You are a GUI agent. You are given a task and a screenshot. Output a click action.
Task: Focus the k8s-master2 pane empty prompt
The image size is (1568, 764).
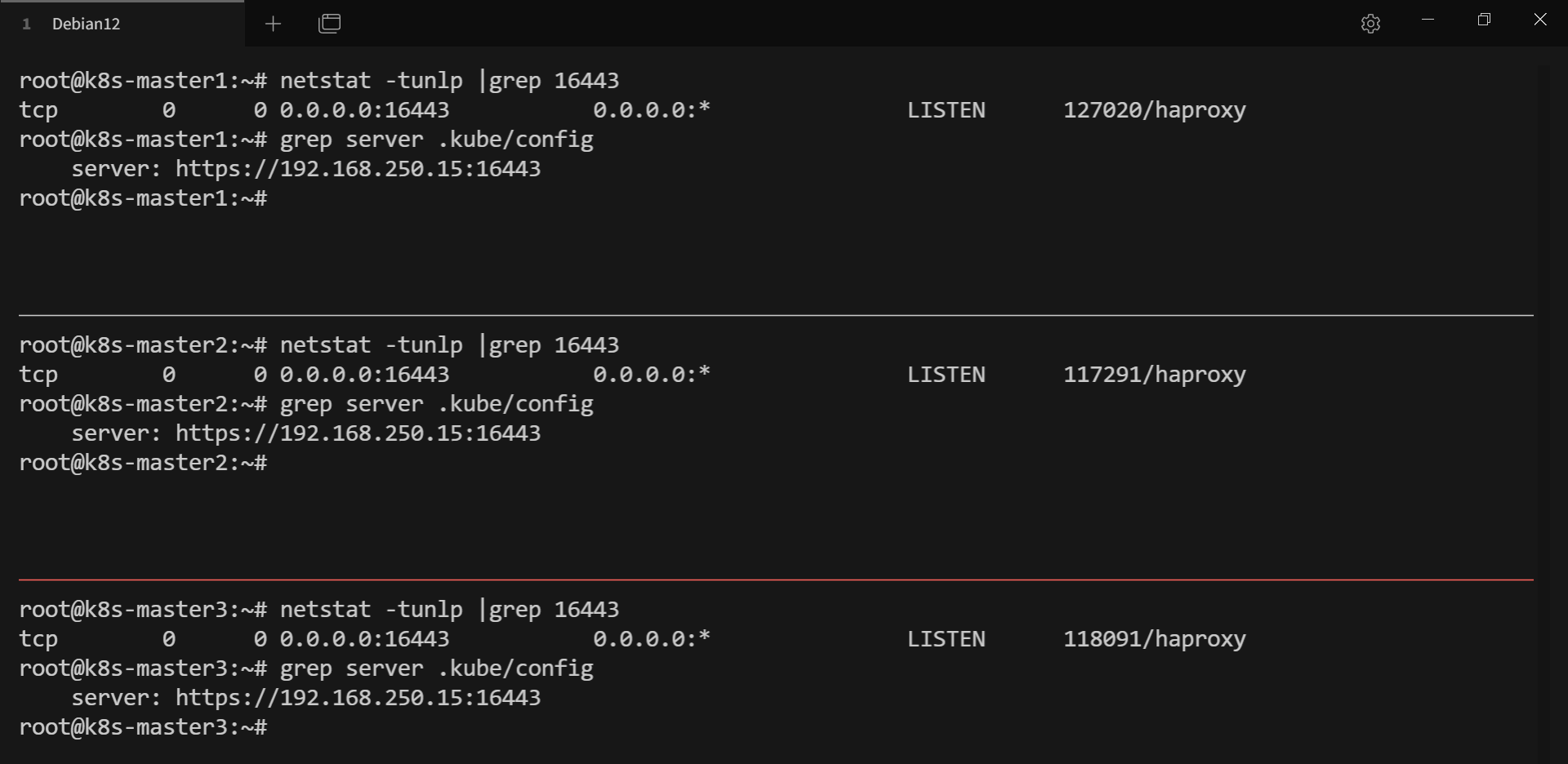coord(143,463)
